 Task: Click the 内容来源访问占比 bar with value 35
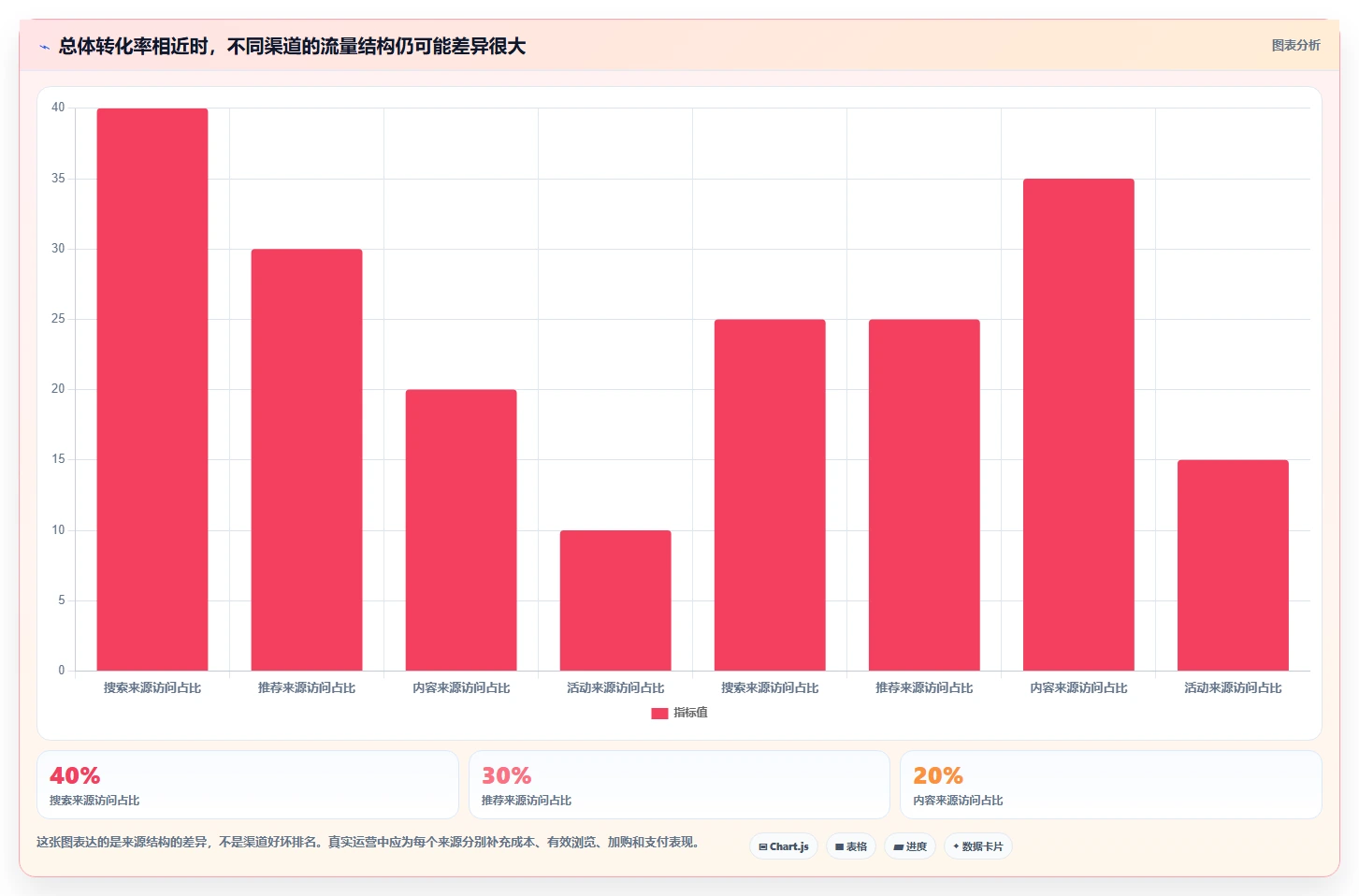pyautogui.click(x=1078, y=425)
